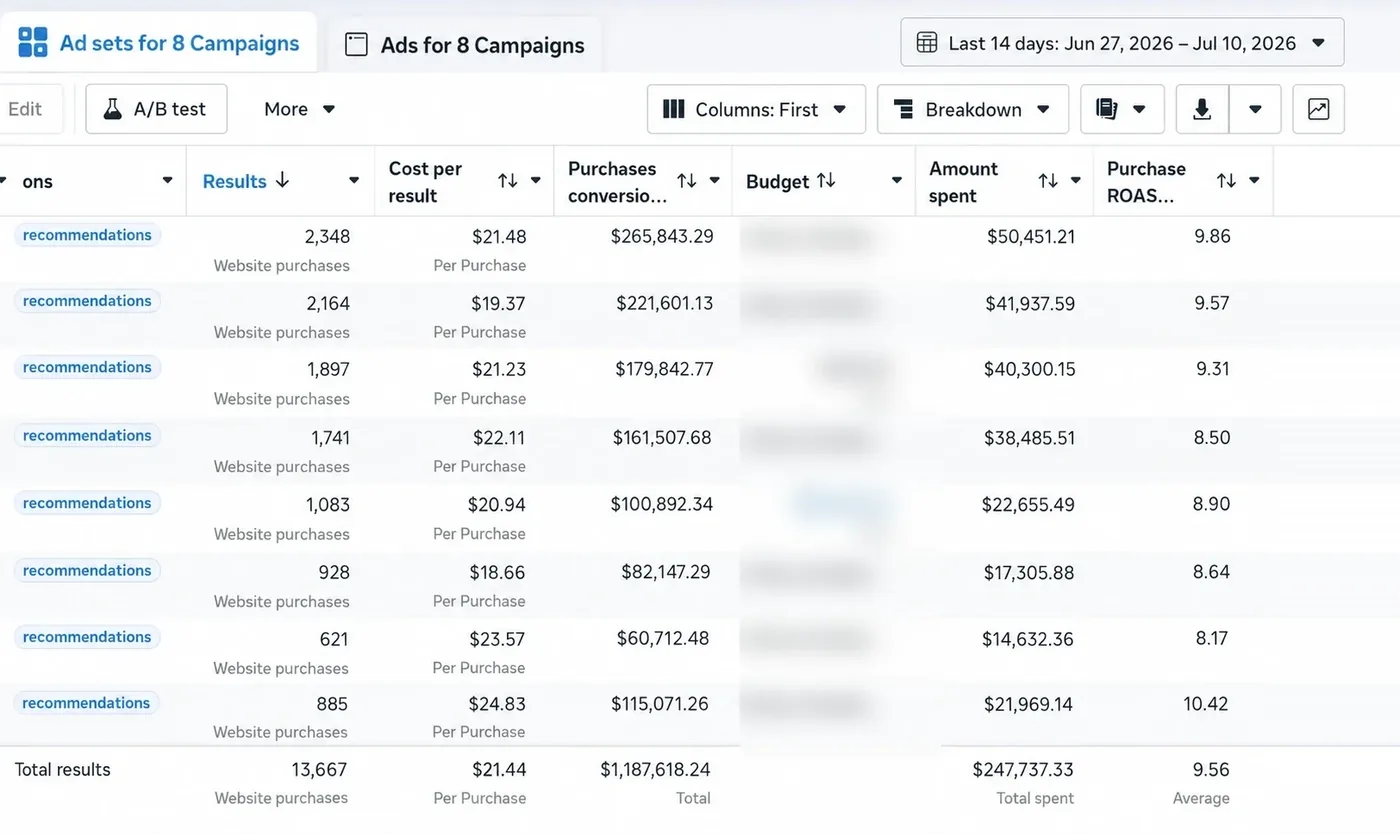
Task: Switch to Ads for 8 Campaigns tab
Action: (464, 45)
